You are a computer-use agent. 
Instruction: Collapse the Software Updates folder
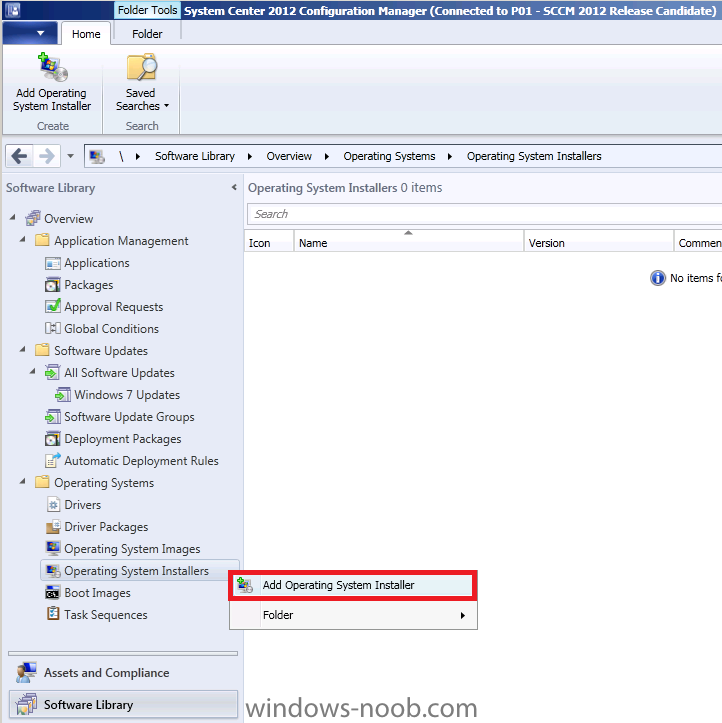pos(22,350)
